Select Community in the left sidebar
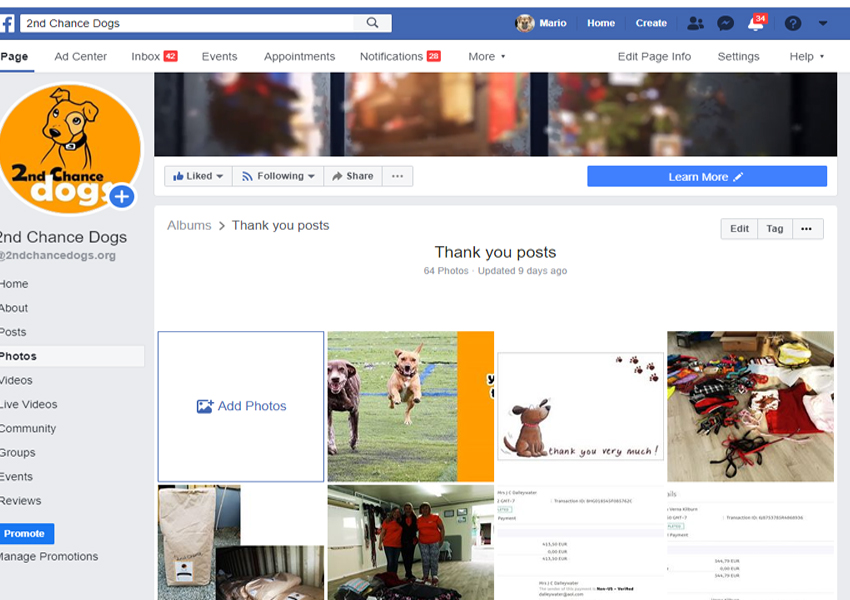 [28, 429]
